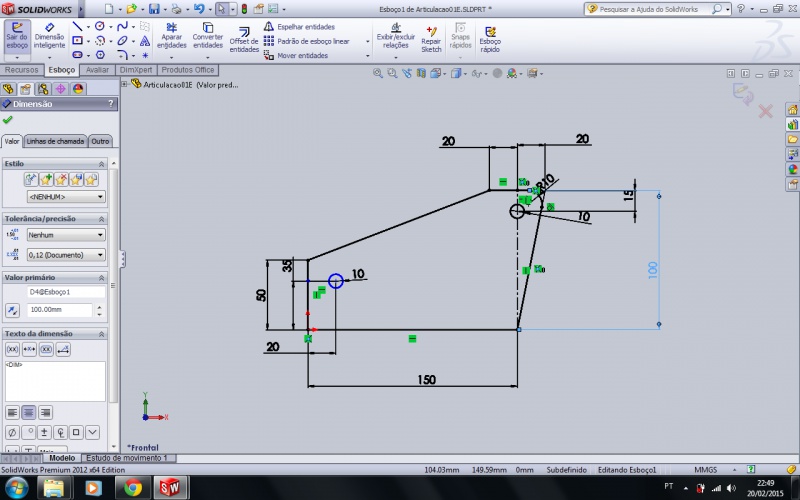
Task: Switch to the DimXpert tab
Action: click(136, 70)
